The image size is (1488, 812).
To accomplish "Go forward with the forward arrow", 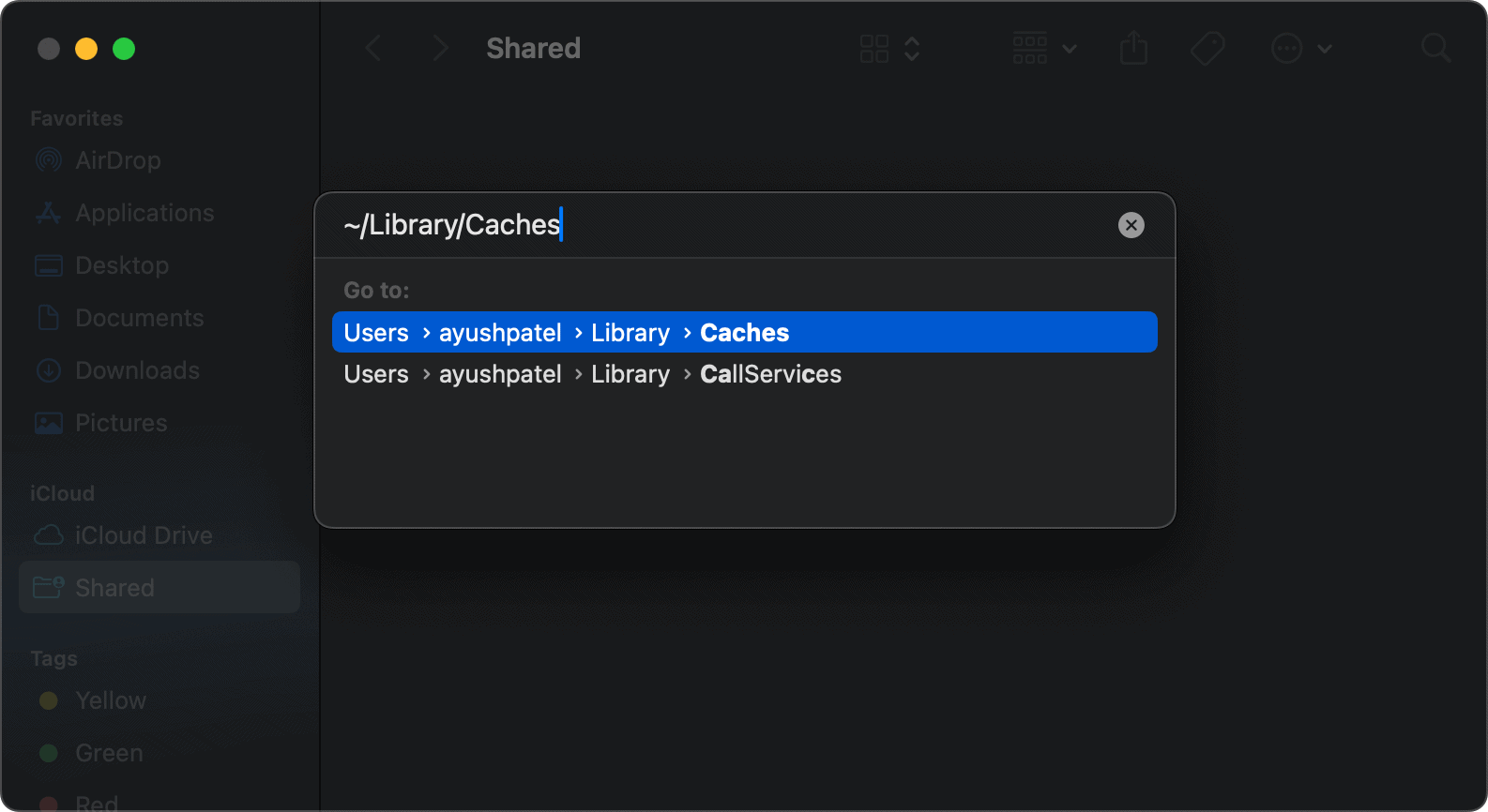I will pyautogui.click(x=439, y=48).
